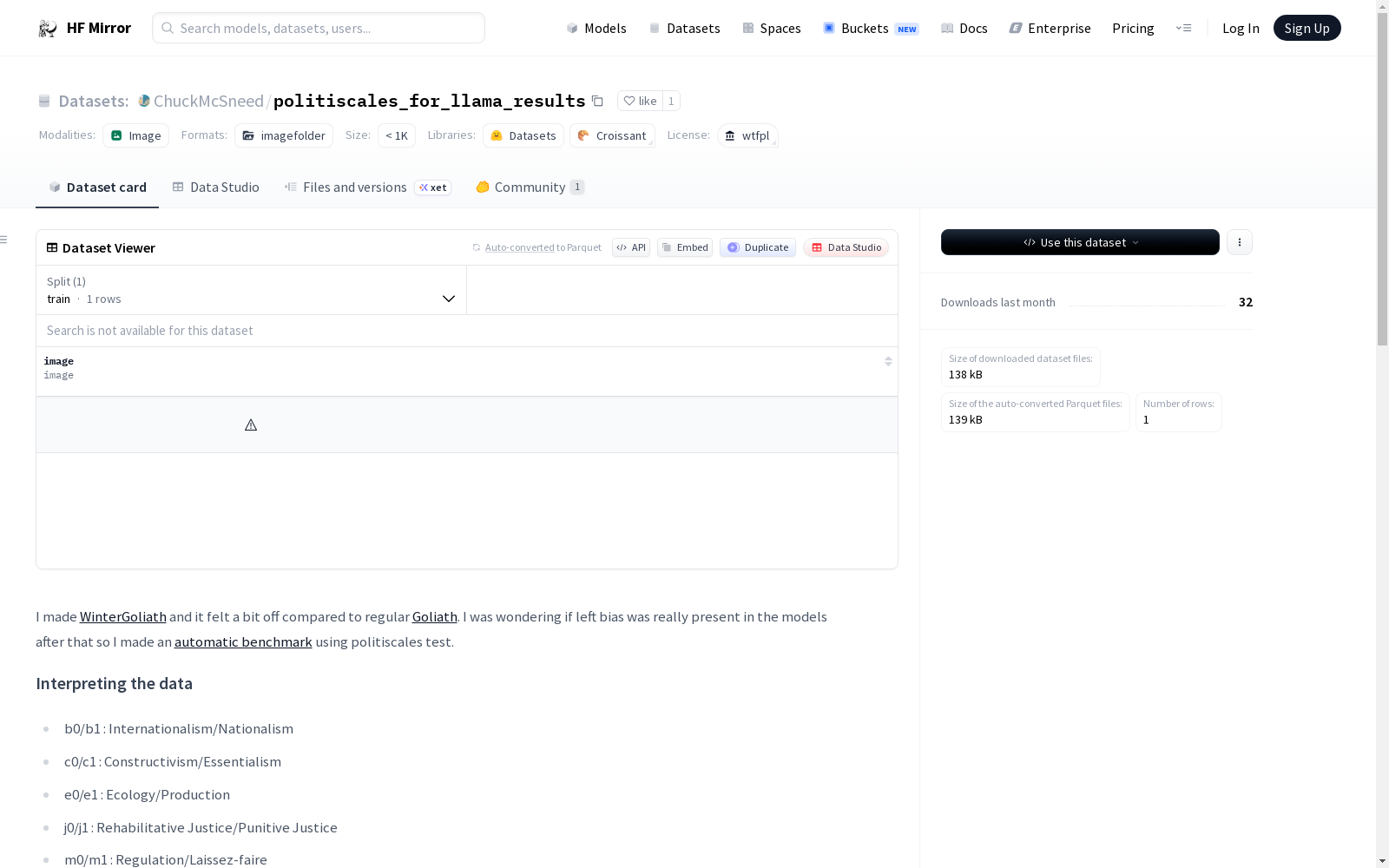Click the Croissant library tag
This screenshot has width=1389, height=868.
[612, 135]
